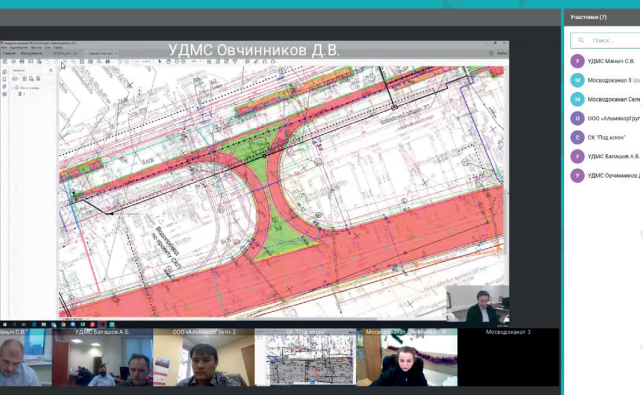Expand the zoom percentage dropdown

(197, 62)
